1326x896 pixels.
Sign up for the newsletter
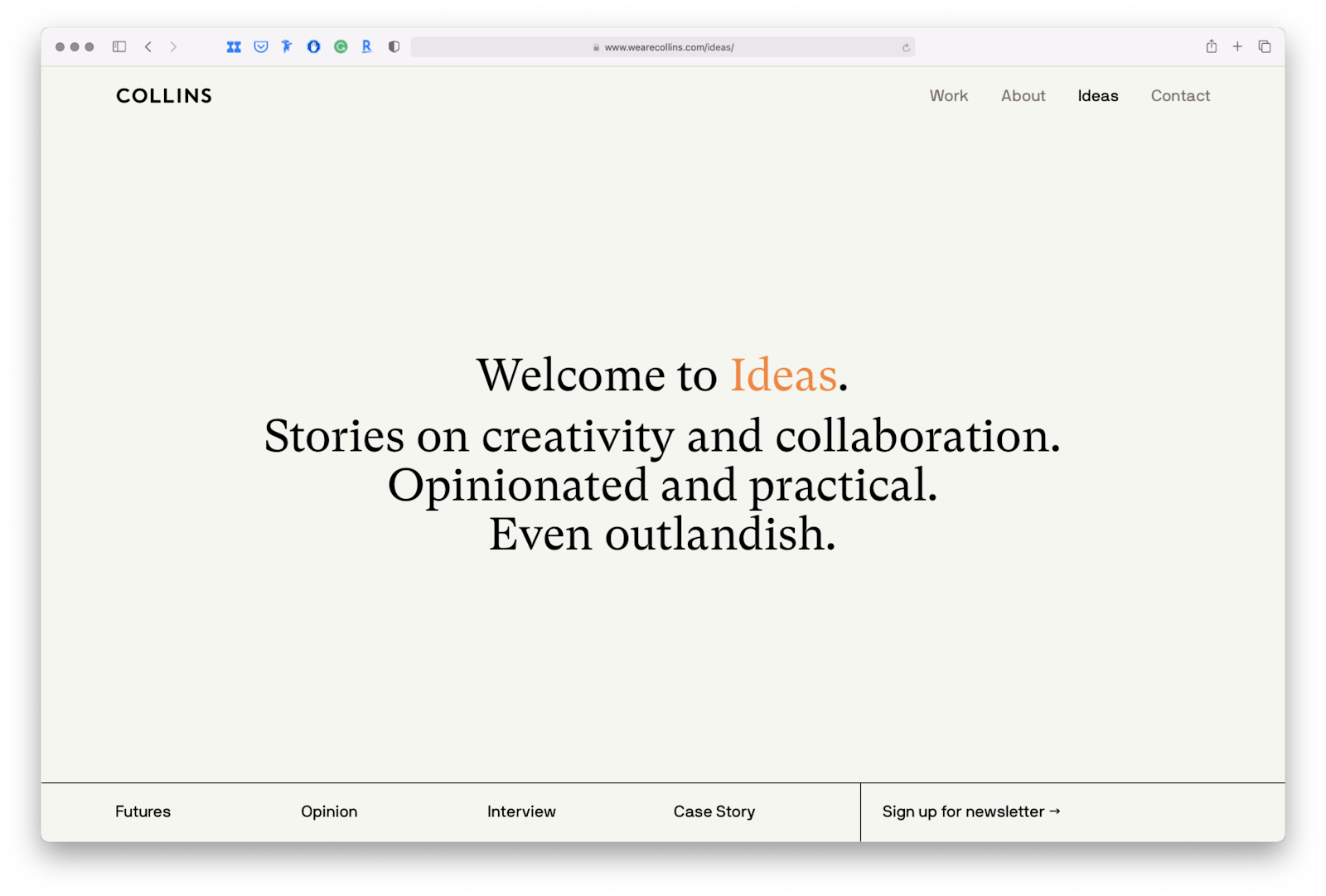coord(971,812)
